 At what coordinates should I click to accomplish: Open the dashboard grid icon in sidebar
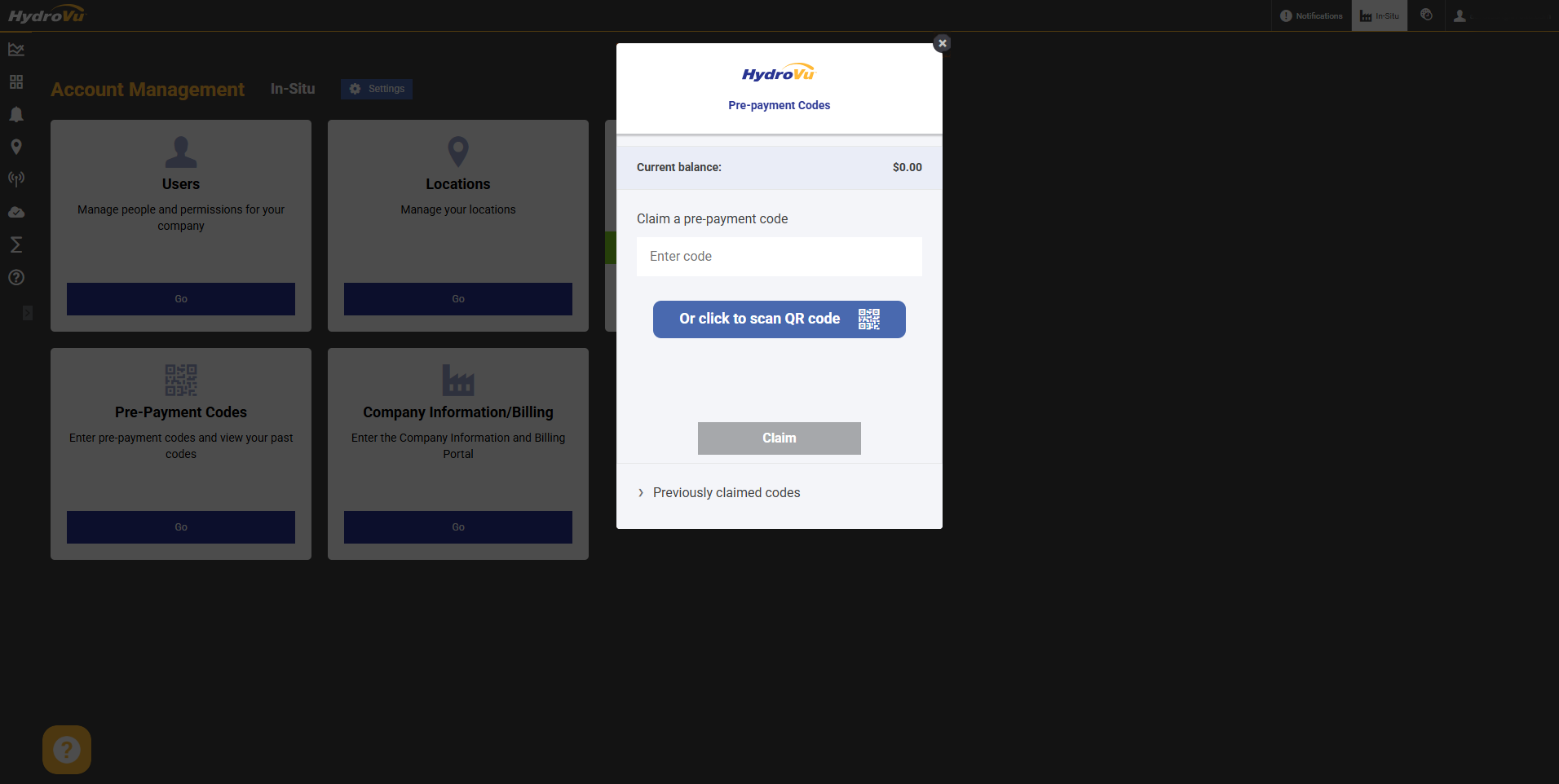coord(16,82)
